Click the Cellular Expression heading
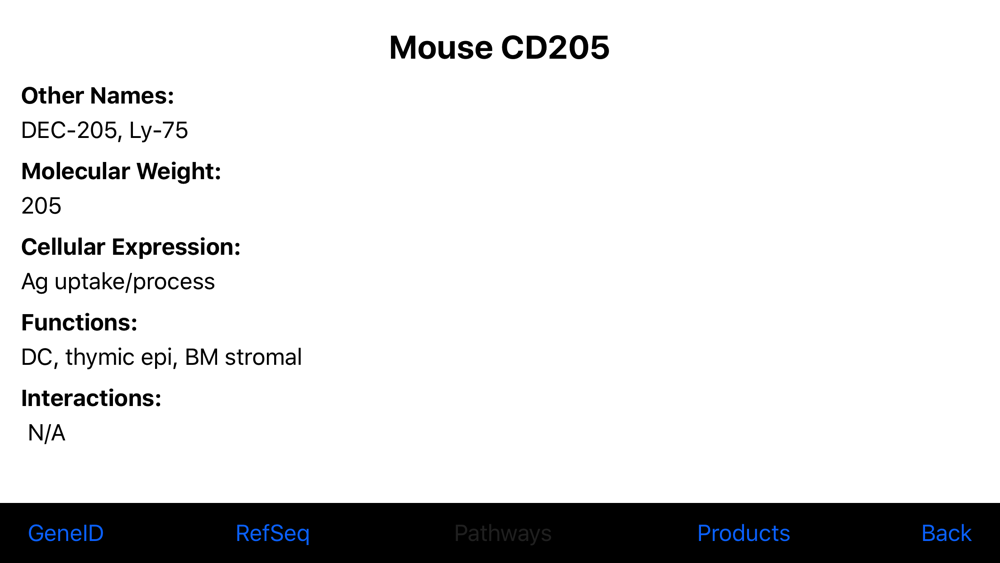 [x=131, y=247]
